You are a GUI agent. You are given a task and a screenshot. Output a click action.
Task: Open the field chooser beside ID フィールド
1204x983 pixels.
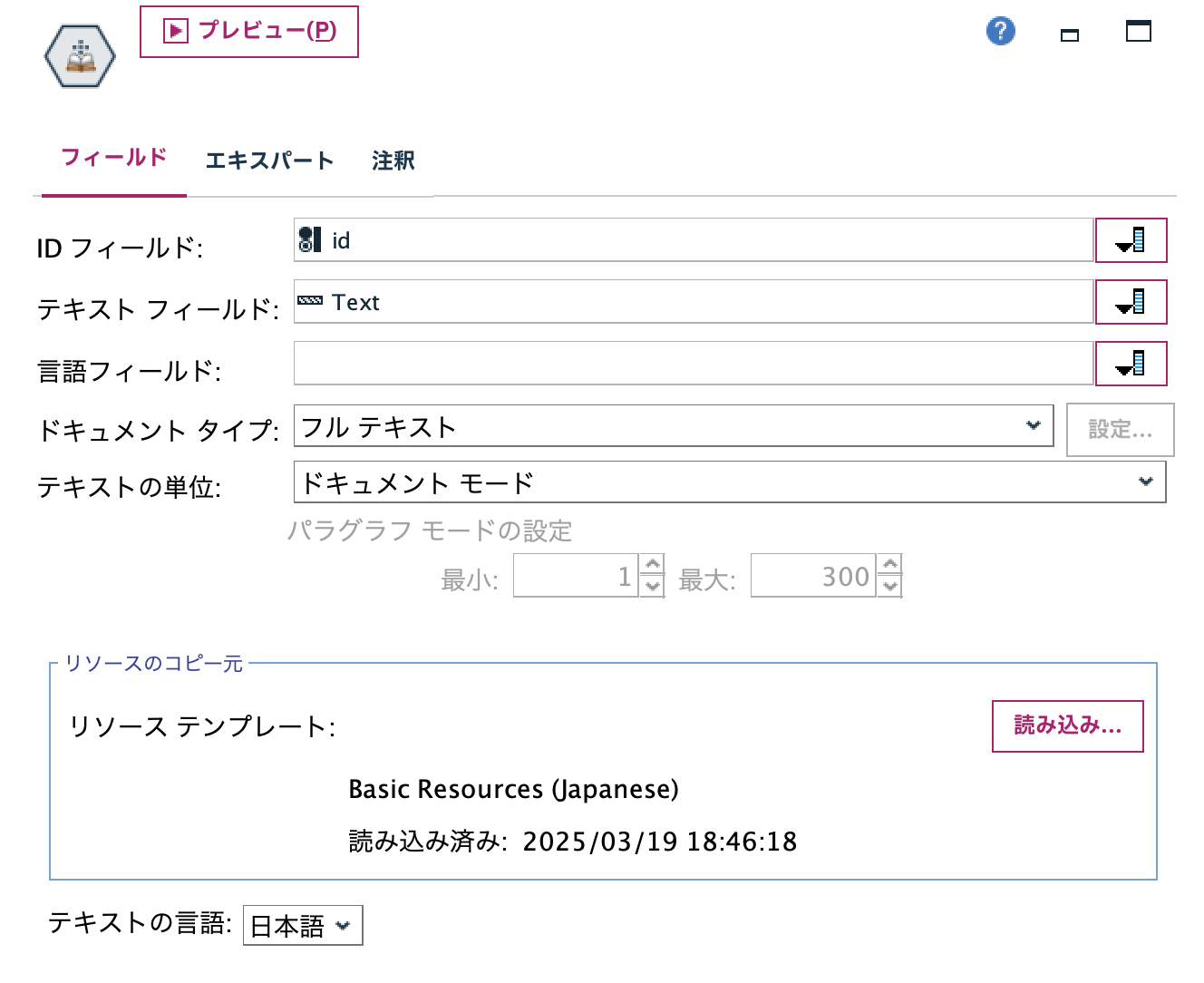1131,240
